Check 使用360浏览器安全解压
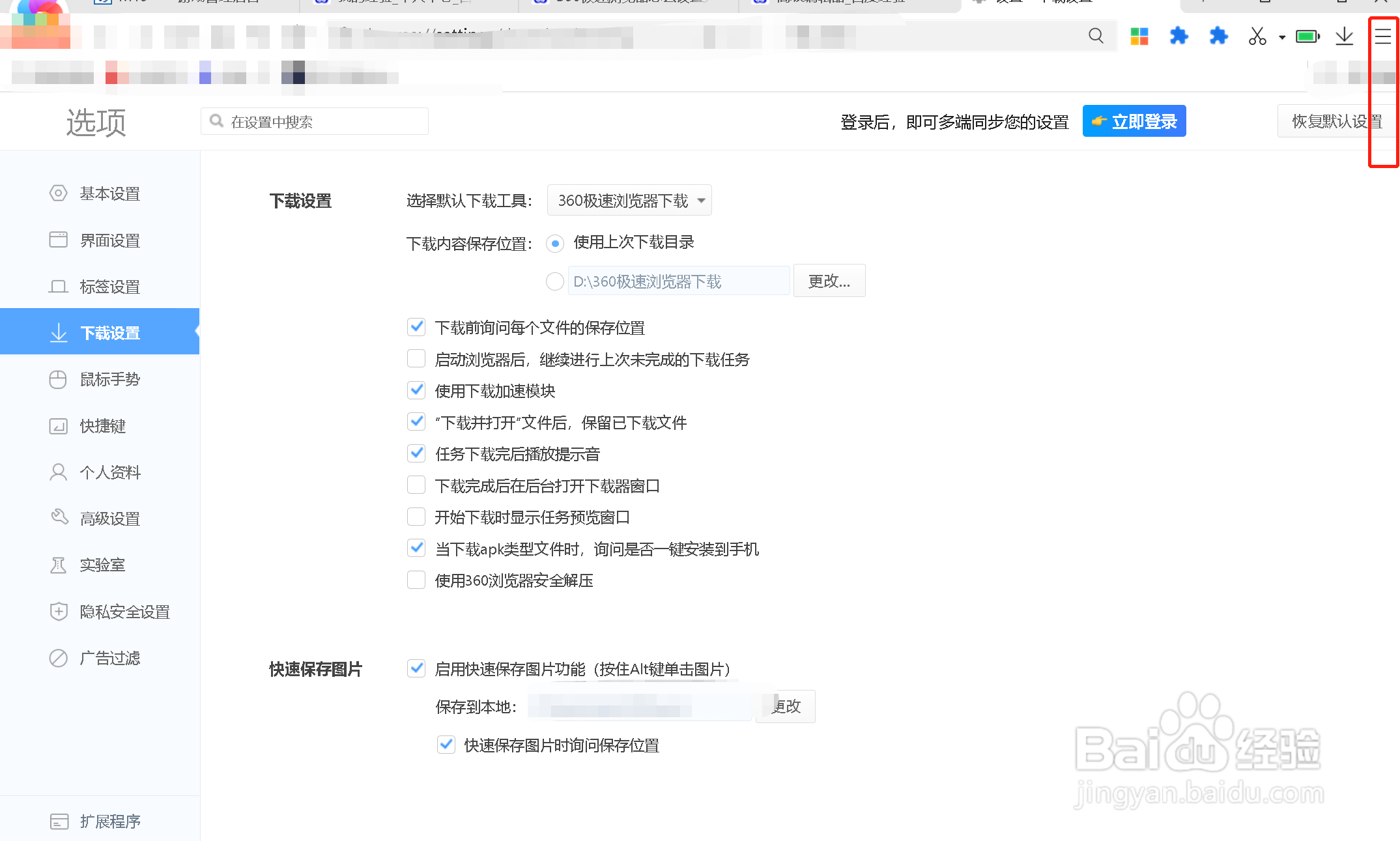Viewport: 1400px width, 841px height. [416, 579]
